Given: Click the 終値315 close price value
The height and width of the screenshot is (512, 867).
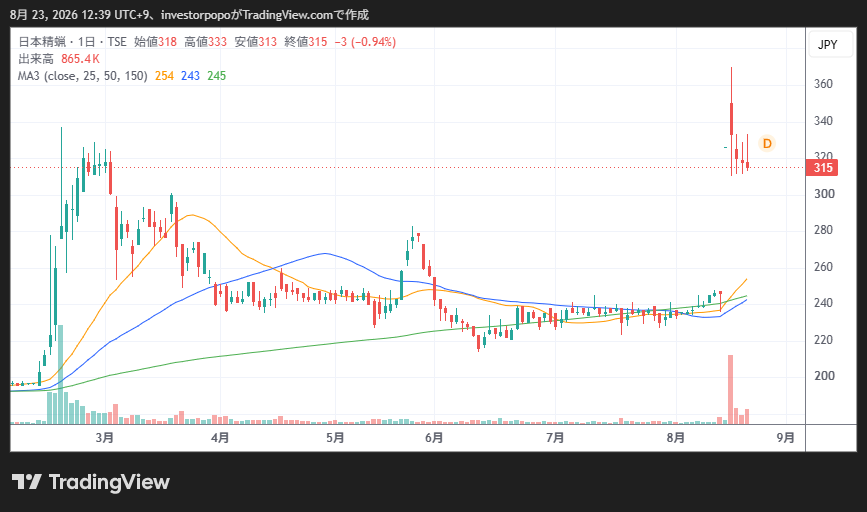Looking at the screenshot, I should (306, 42).
